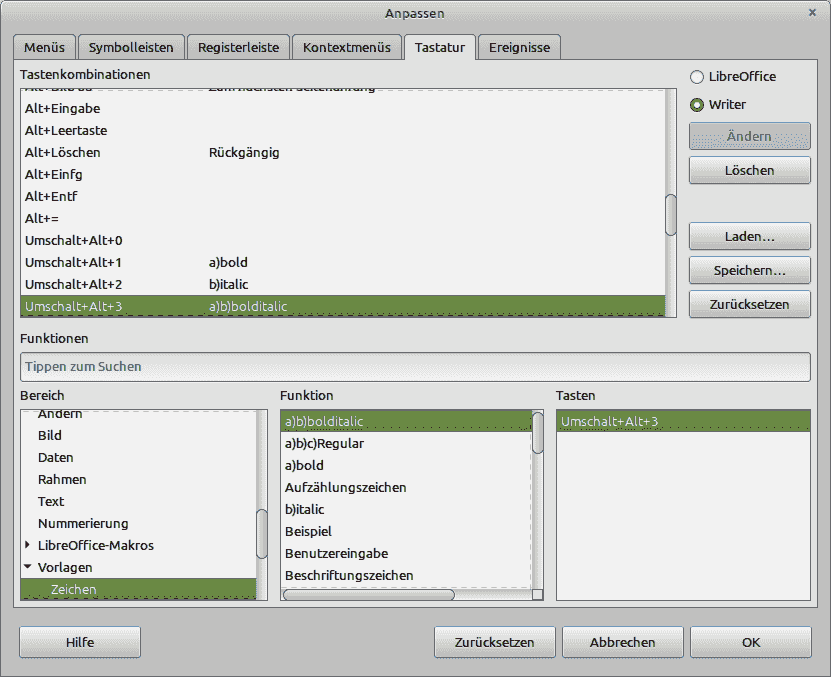Screen dimensions: 831x677
Task: Click the Laden... button
Action: [x=749, y=237]
